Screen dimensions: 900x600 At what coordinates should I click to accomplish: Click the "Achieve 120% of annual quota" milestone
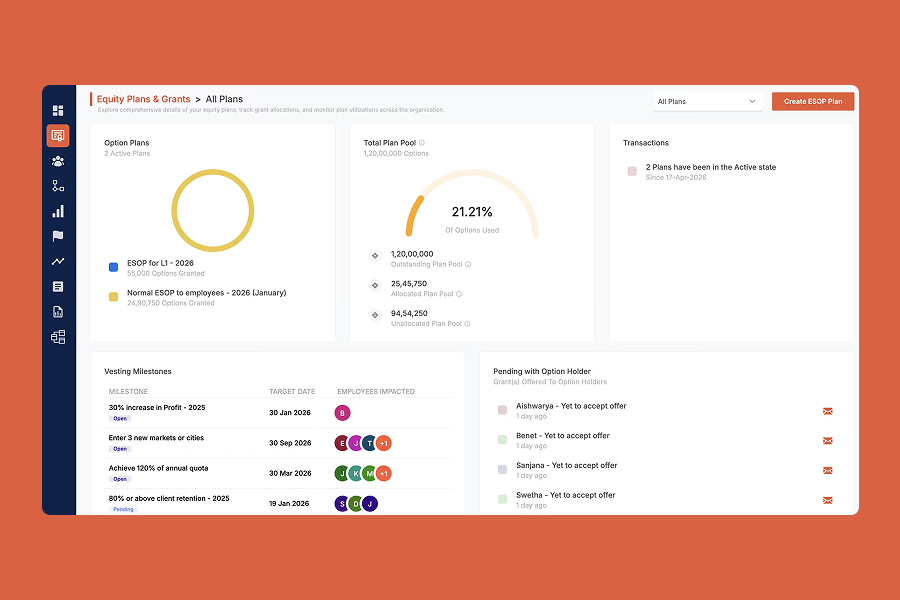(158, 469)
